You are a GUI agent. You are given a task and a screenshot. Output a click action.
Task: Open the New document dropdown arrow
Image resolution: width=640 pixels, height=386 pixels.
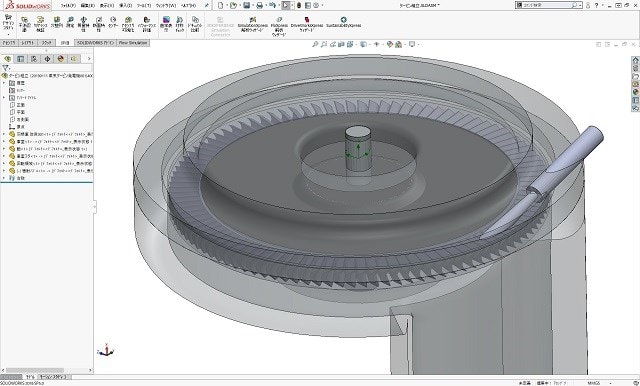tap(227, 5)
